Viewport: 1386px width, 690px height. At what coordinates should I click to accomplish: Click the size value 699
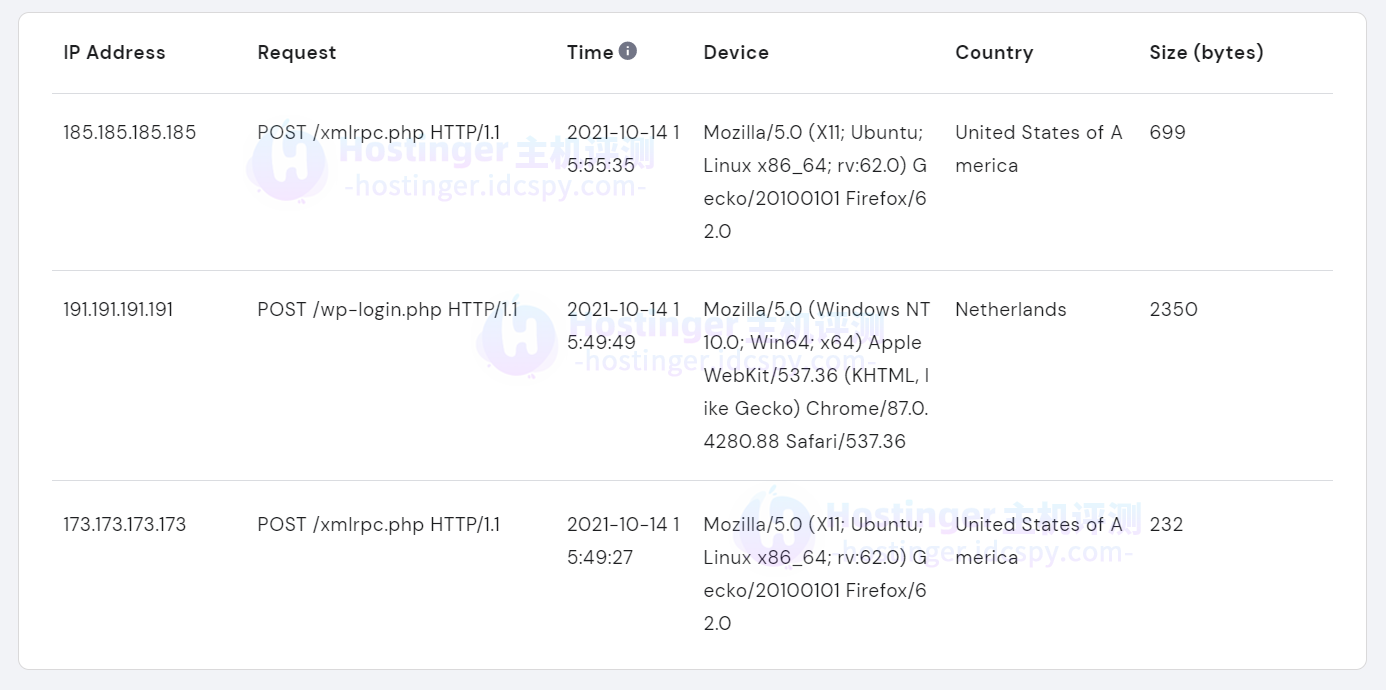coord(1167,133)
